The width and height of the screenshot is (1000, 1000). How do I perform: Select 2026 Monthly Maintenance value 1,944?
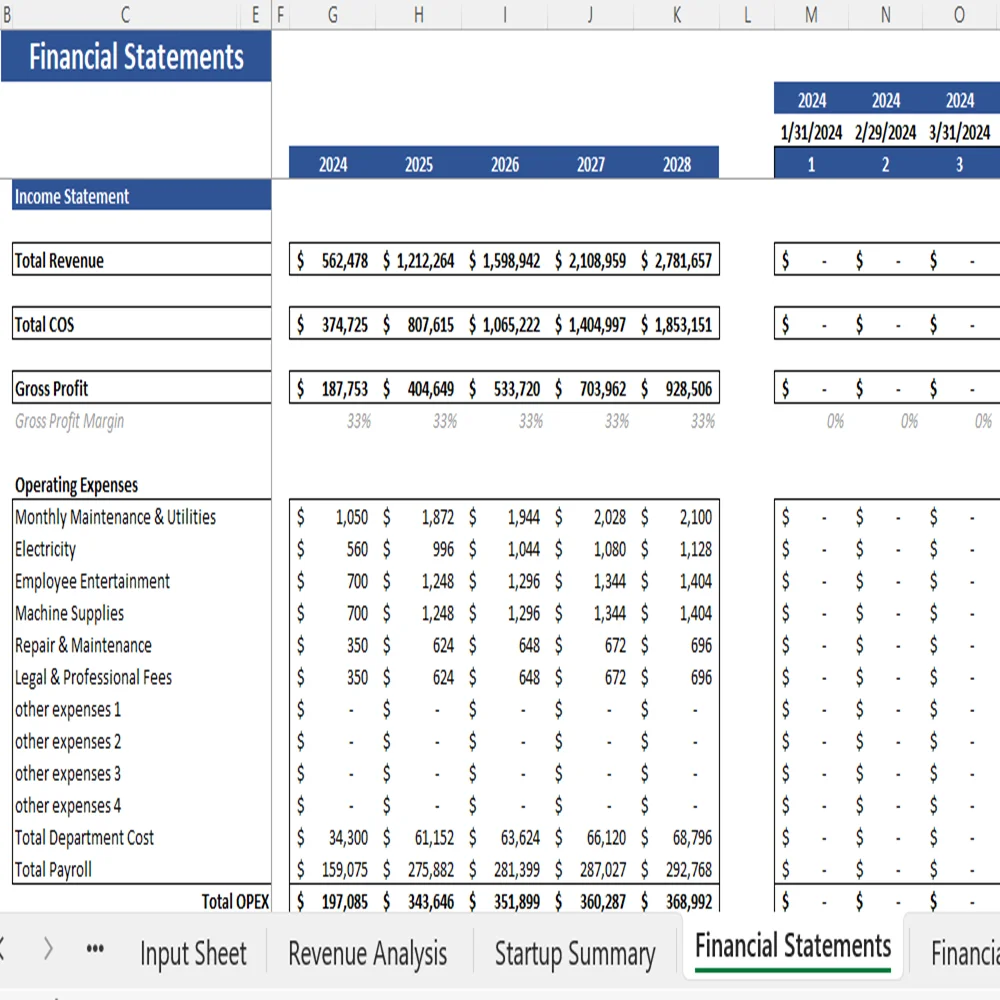504,517
